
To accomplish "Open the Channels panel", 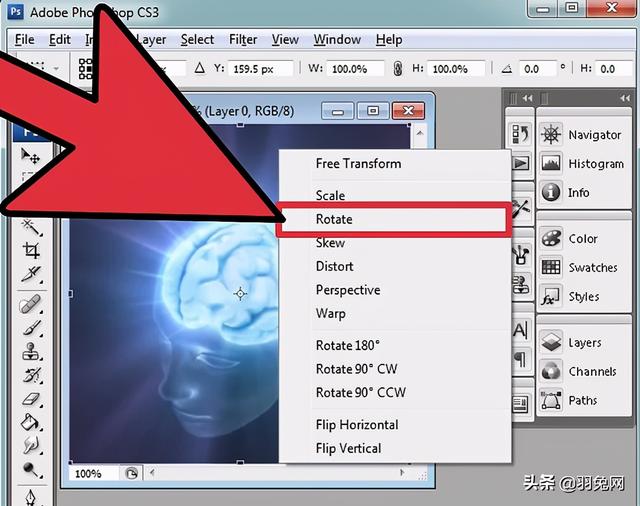I will pyautogui.click(x=579, y=371).
